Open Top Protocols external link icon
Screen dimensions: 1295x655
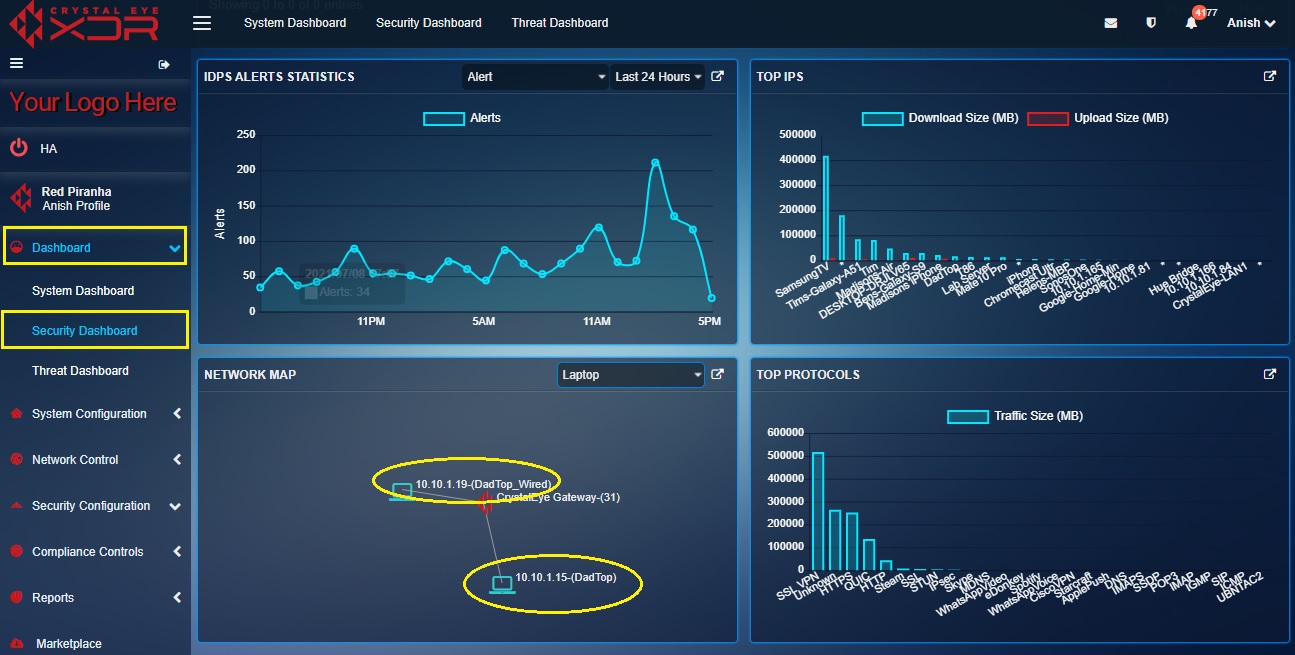coord(1270,375)
